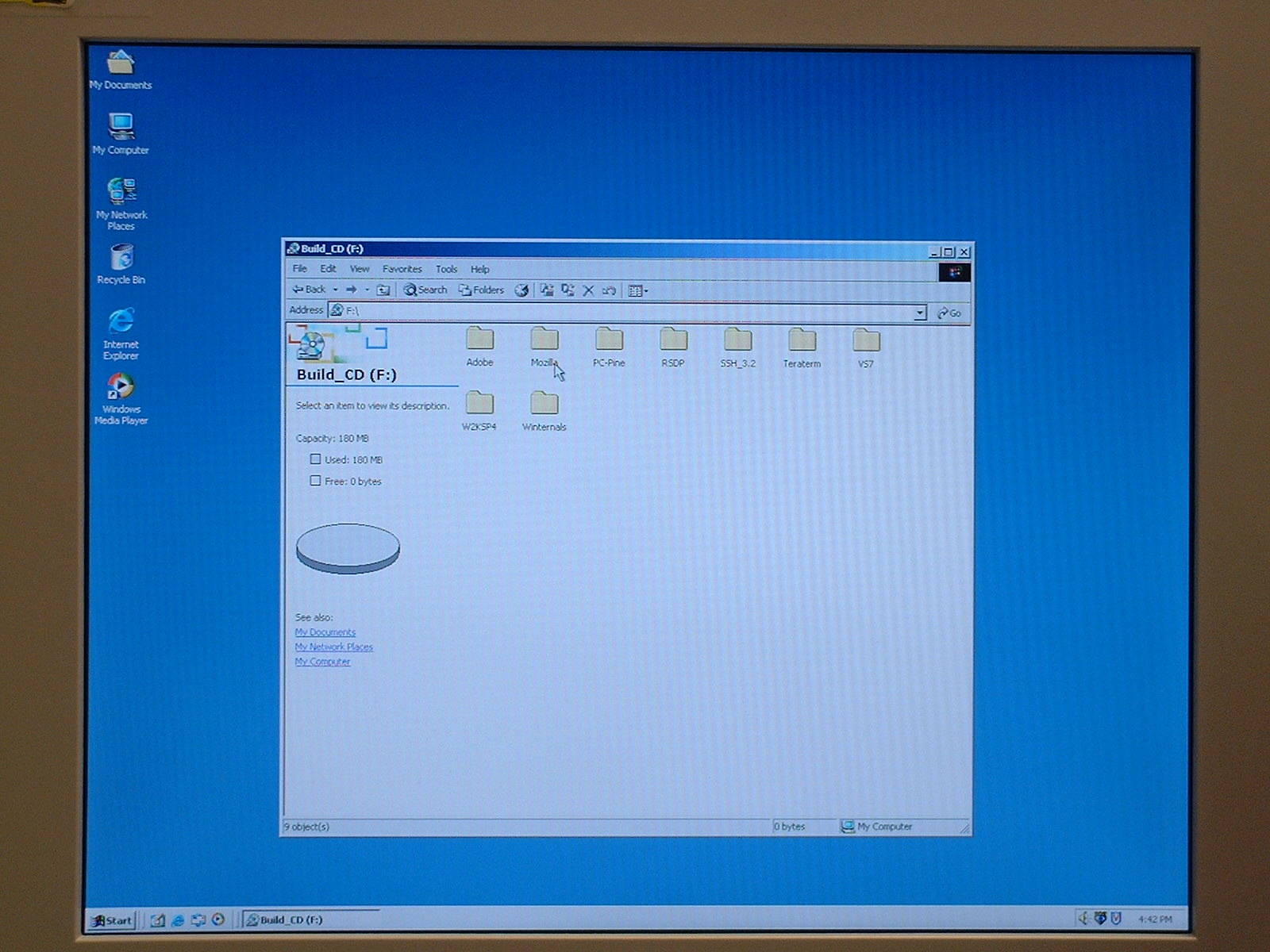Click the Used space legend color box
The height and width of the screenshot is (952, 1270).
(315, 459)
